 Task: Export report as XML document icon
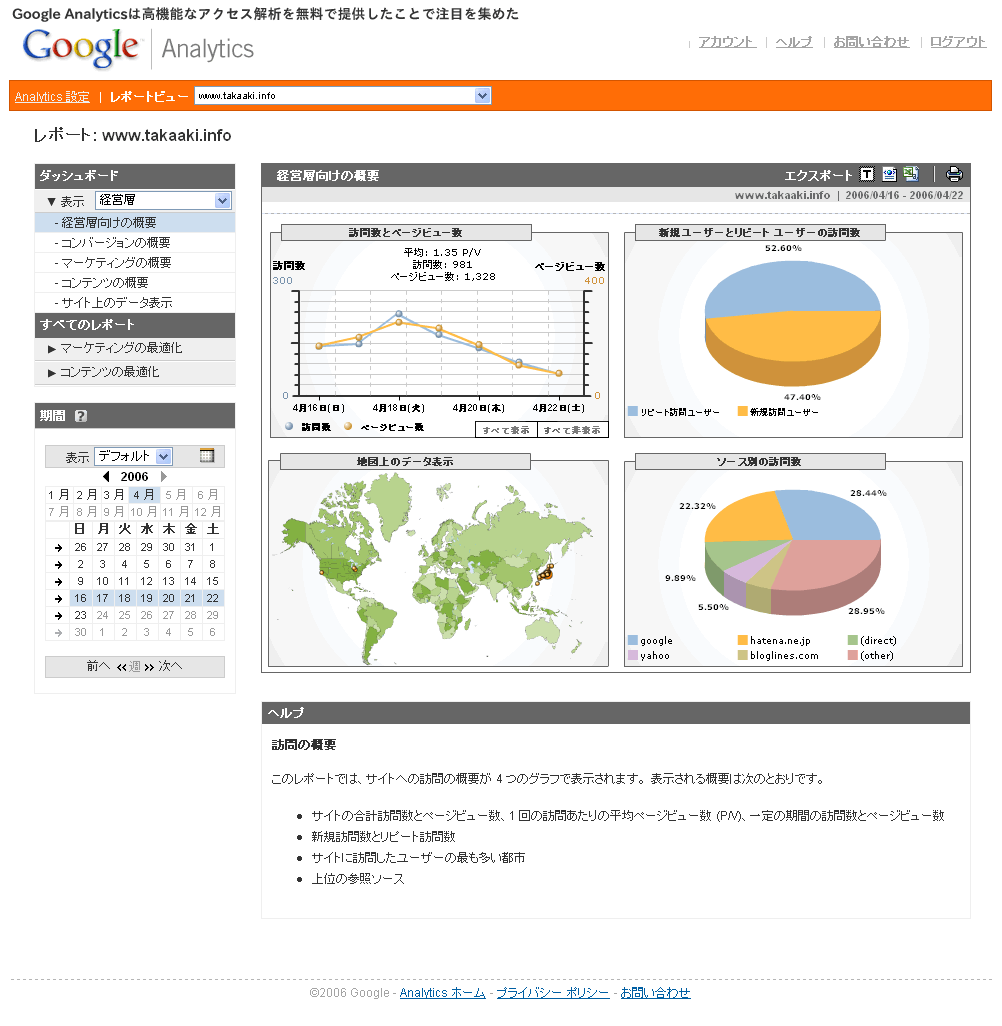[889, 174]
